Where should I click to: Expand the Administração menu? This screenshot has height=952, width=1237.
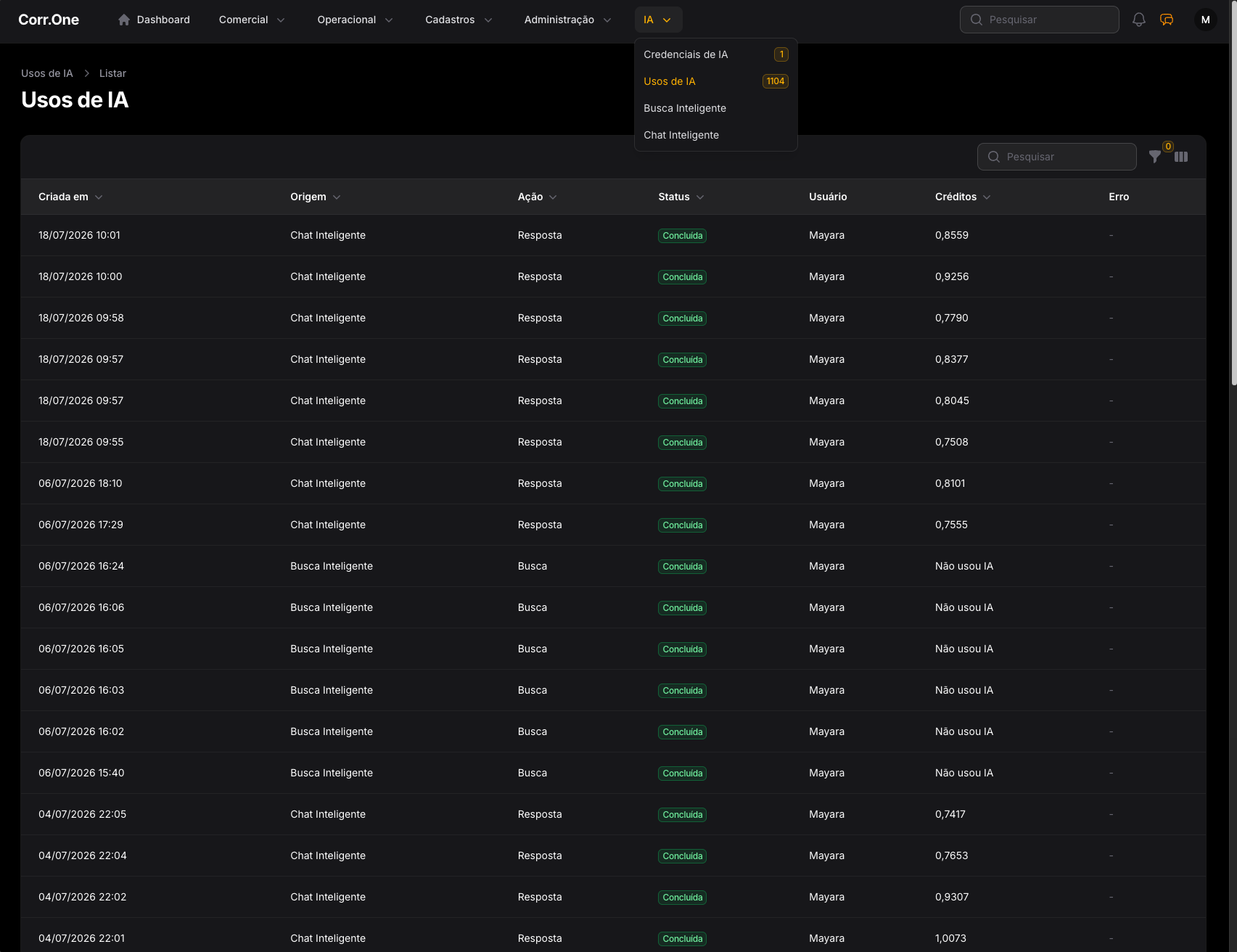tap(567, 20)
